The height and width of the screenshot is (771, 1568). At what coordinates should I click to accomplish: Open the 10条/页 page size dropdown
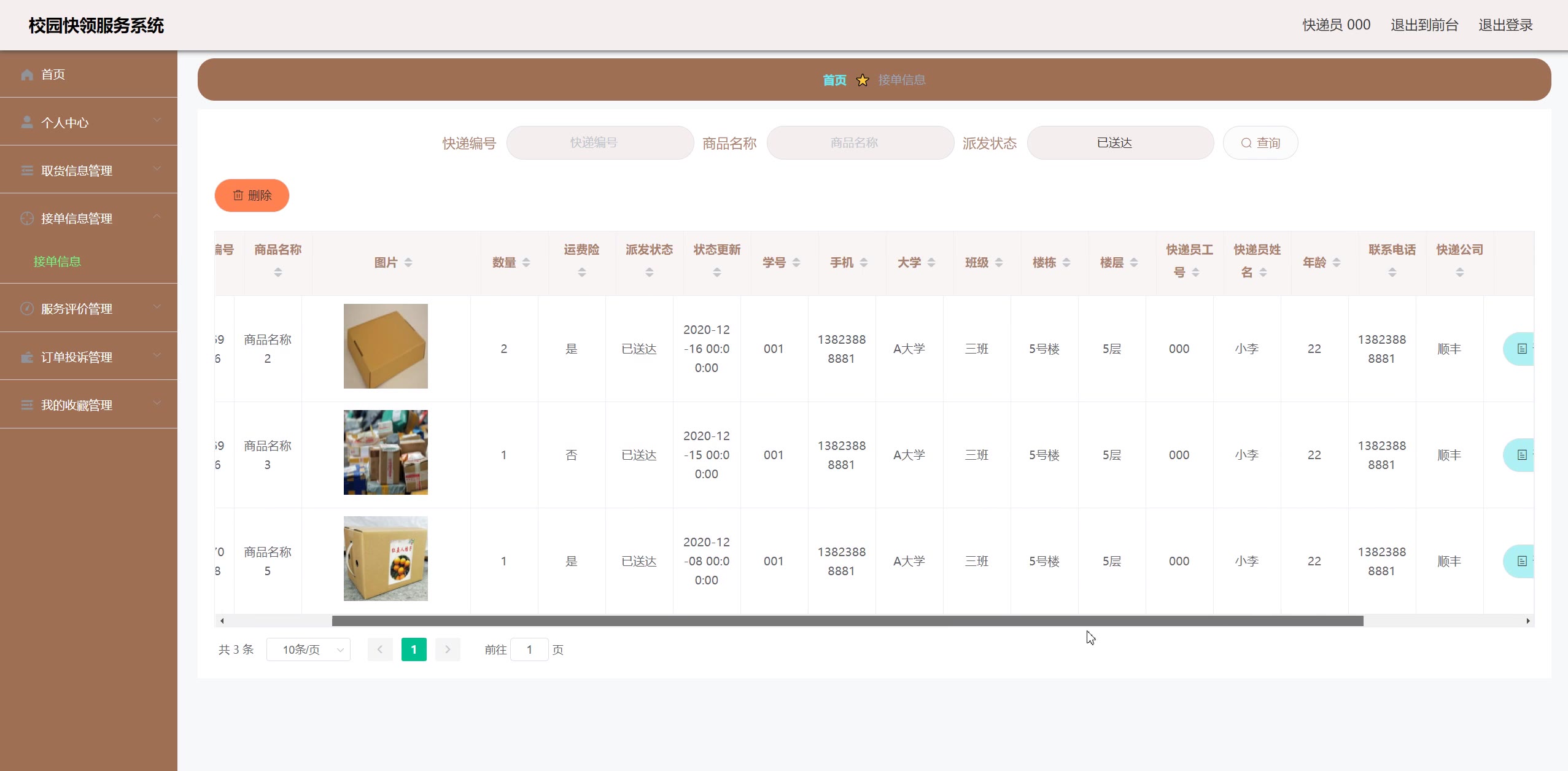(x=308, y=649)
